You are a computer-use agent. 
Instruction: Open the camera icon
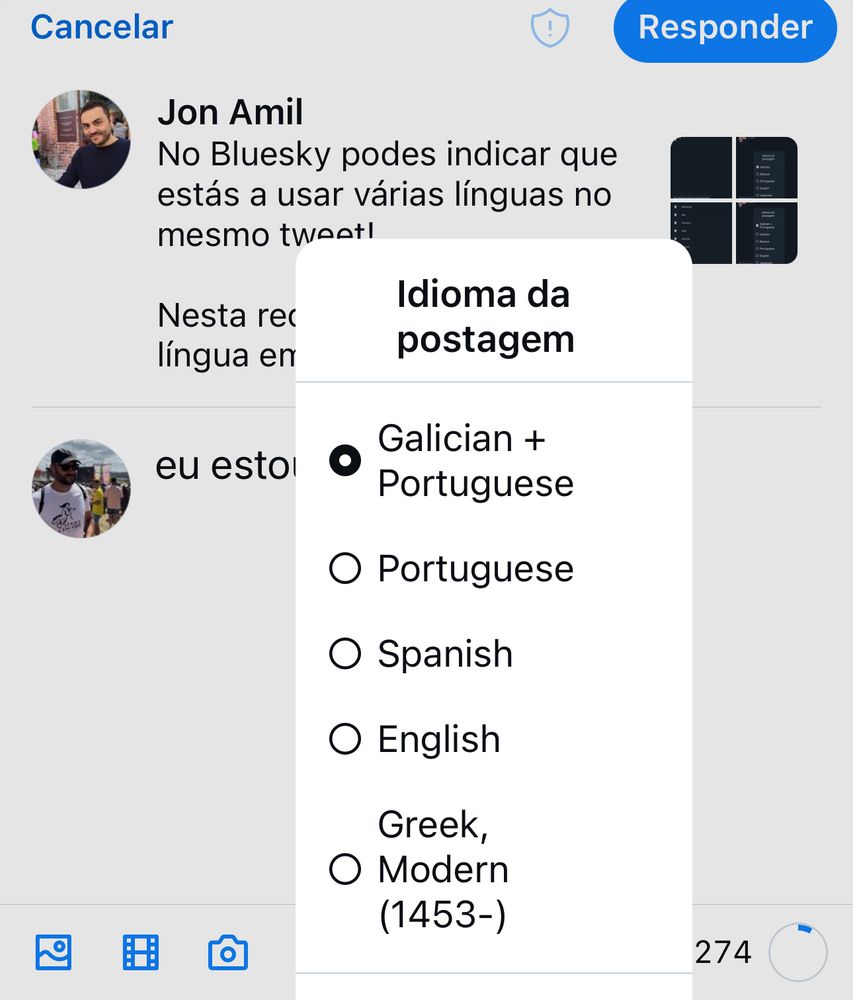click(x=228, y=952)
